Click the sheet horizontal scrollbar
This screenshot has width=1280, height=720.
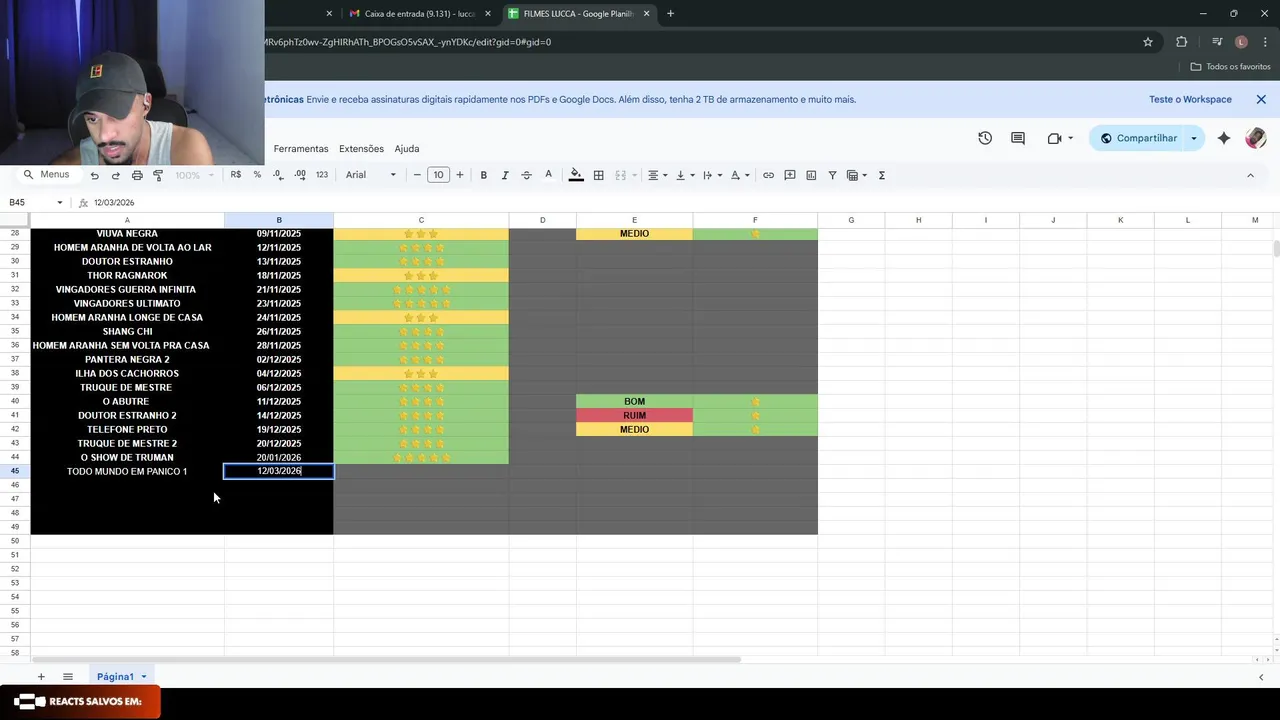386,660
